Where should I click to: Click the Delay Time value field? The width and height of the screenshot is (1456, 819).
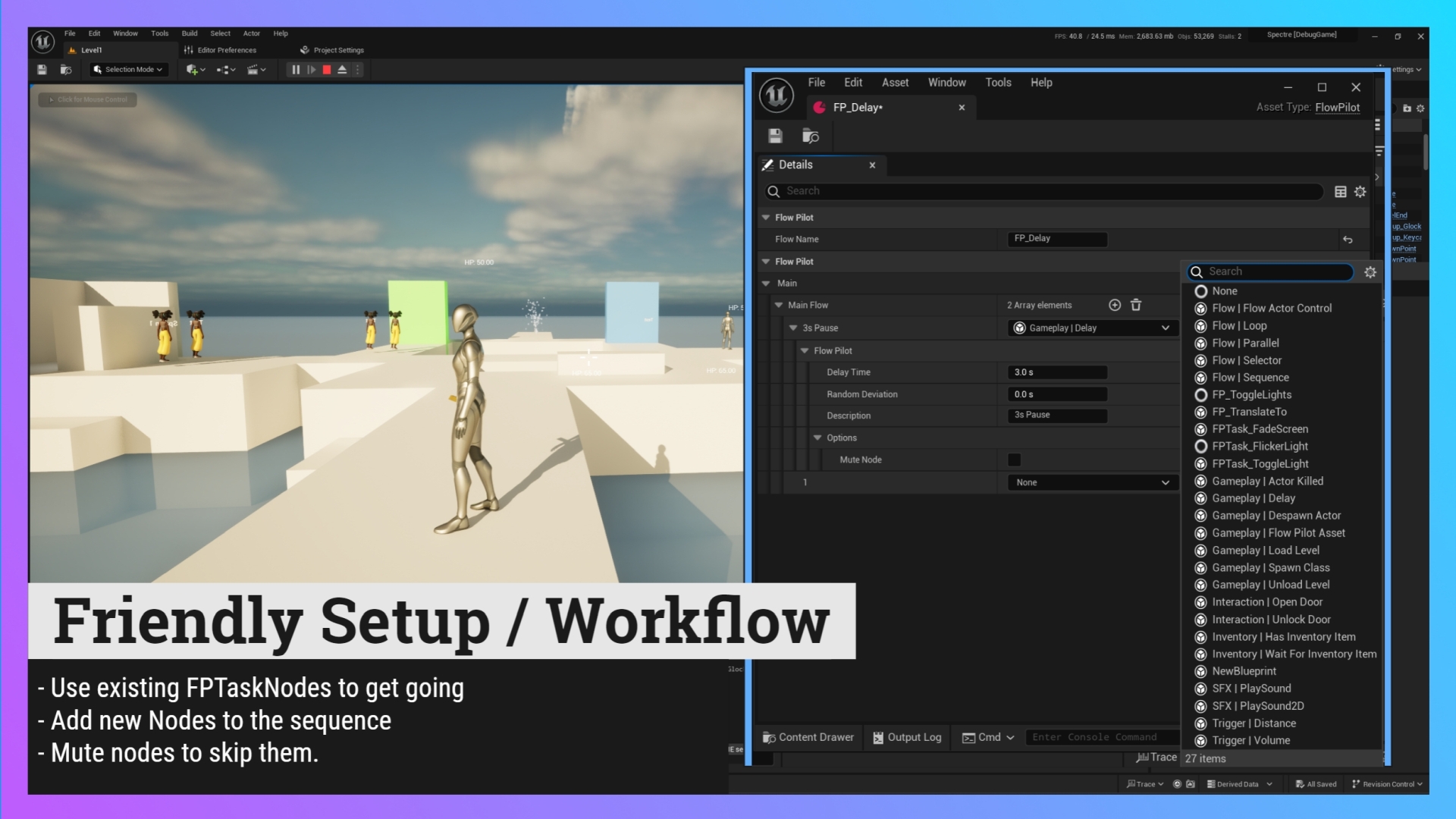coord(1057,372)
